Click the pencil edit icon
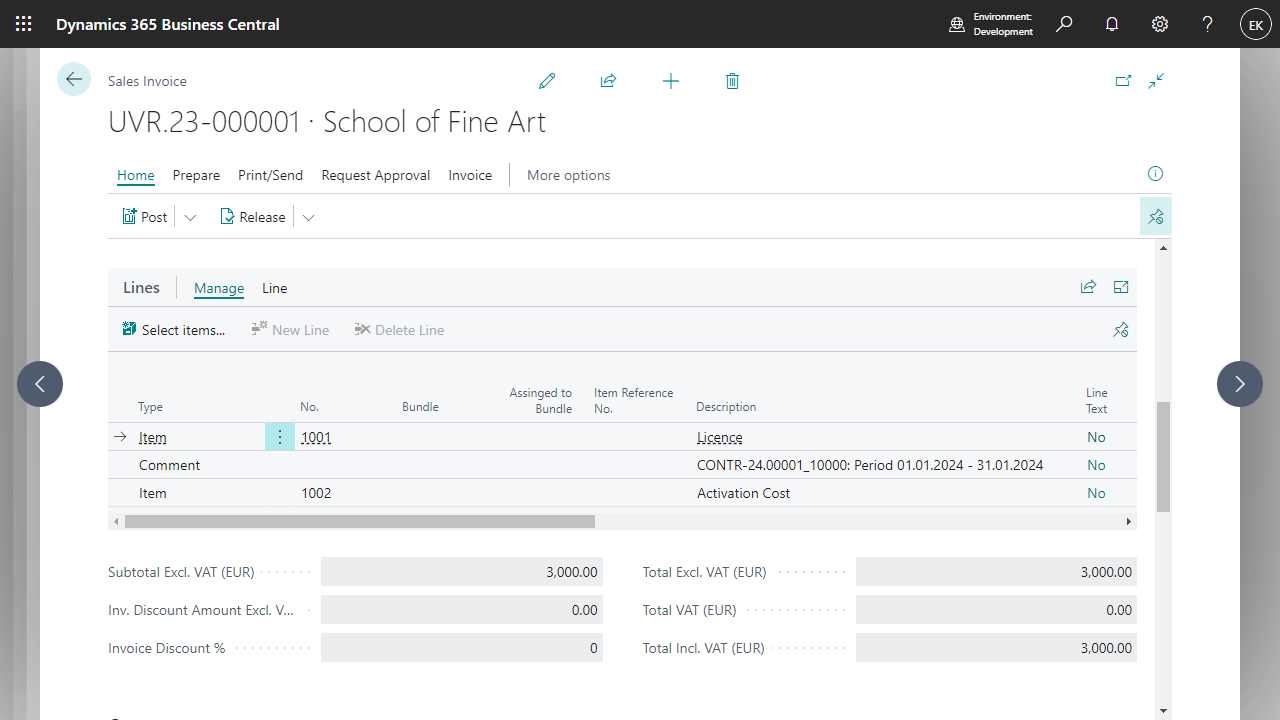 (547, 81)
